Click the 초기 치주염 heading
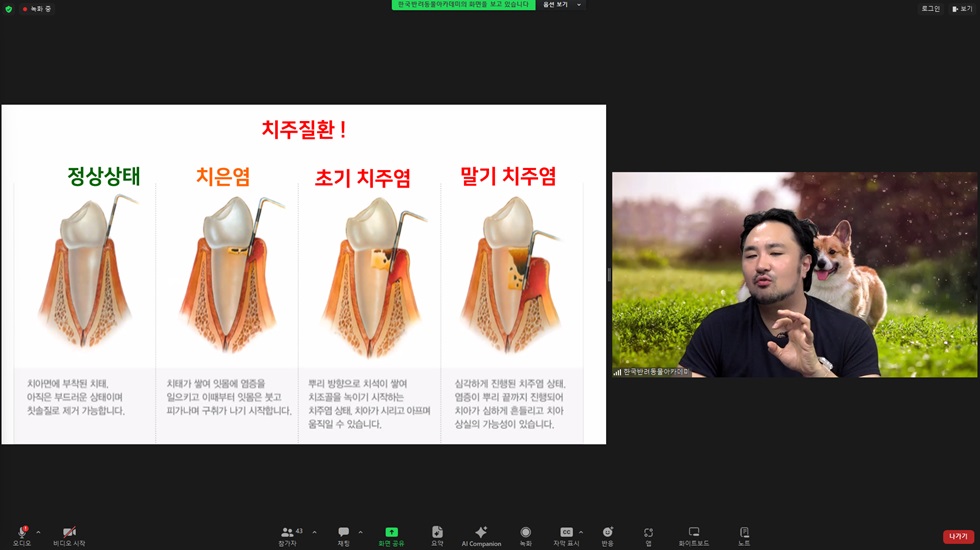The image size is (980, 550). (362, 178)
